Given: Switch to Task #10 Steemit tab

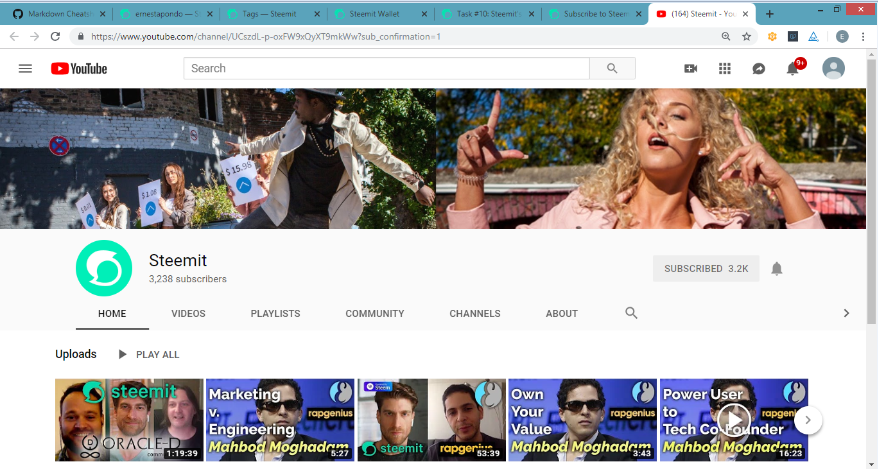Looking at the screenshot, I should (x=488, y=14).
